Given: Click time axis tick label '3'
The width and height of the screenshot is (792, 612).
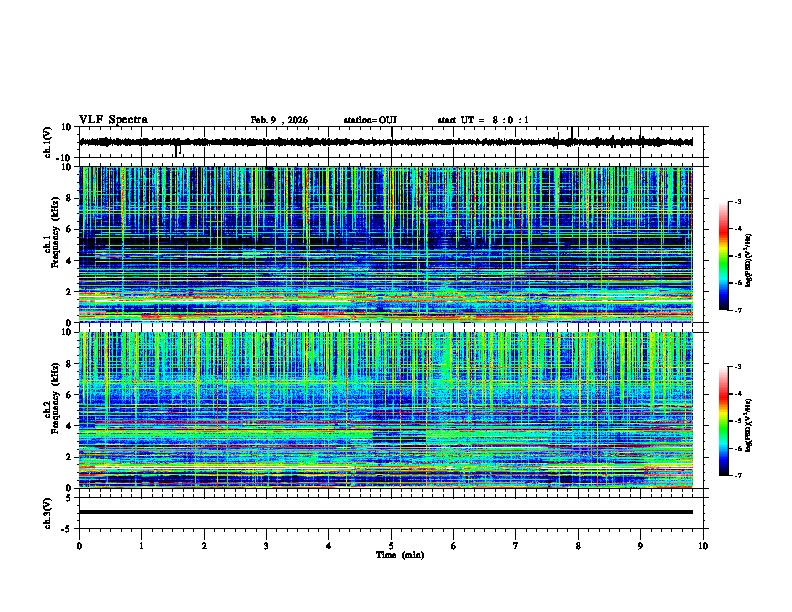Looking at the screenshot, I should coord(266,546).
